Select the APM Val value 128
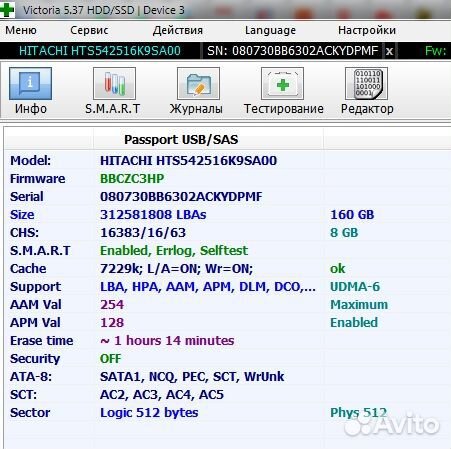451x449 pixels. coord(112,323)
